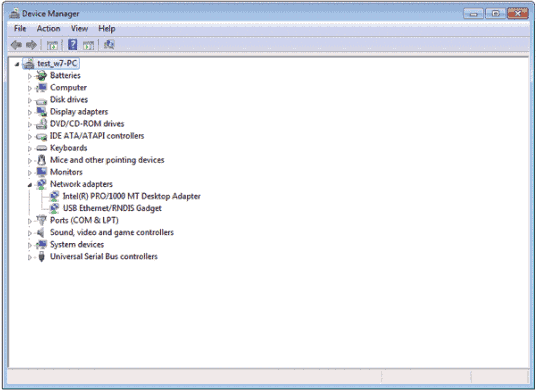Open the Help menu
This screenshot has width=536, height=391.
click(107, 28)
